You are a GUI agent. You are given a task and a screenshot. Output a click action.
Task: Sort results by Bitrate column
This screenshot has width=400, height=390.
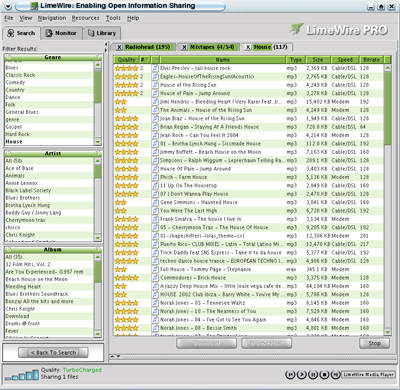(x=371, y=60)
